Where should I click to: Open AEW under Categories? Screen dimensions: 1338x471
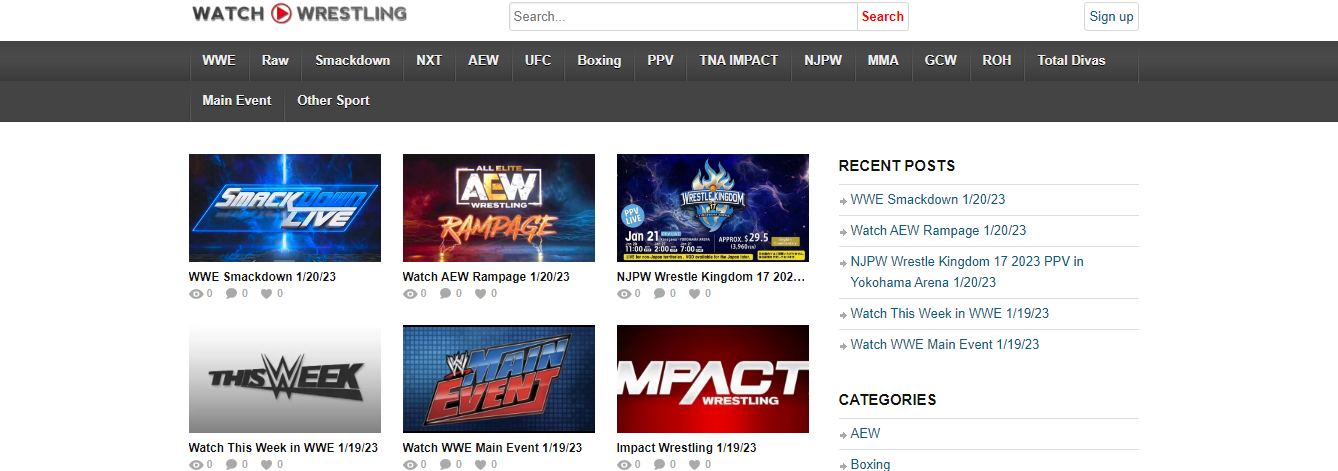point(865,434)
